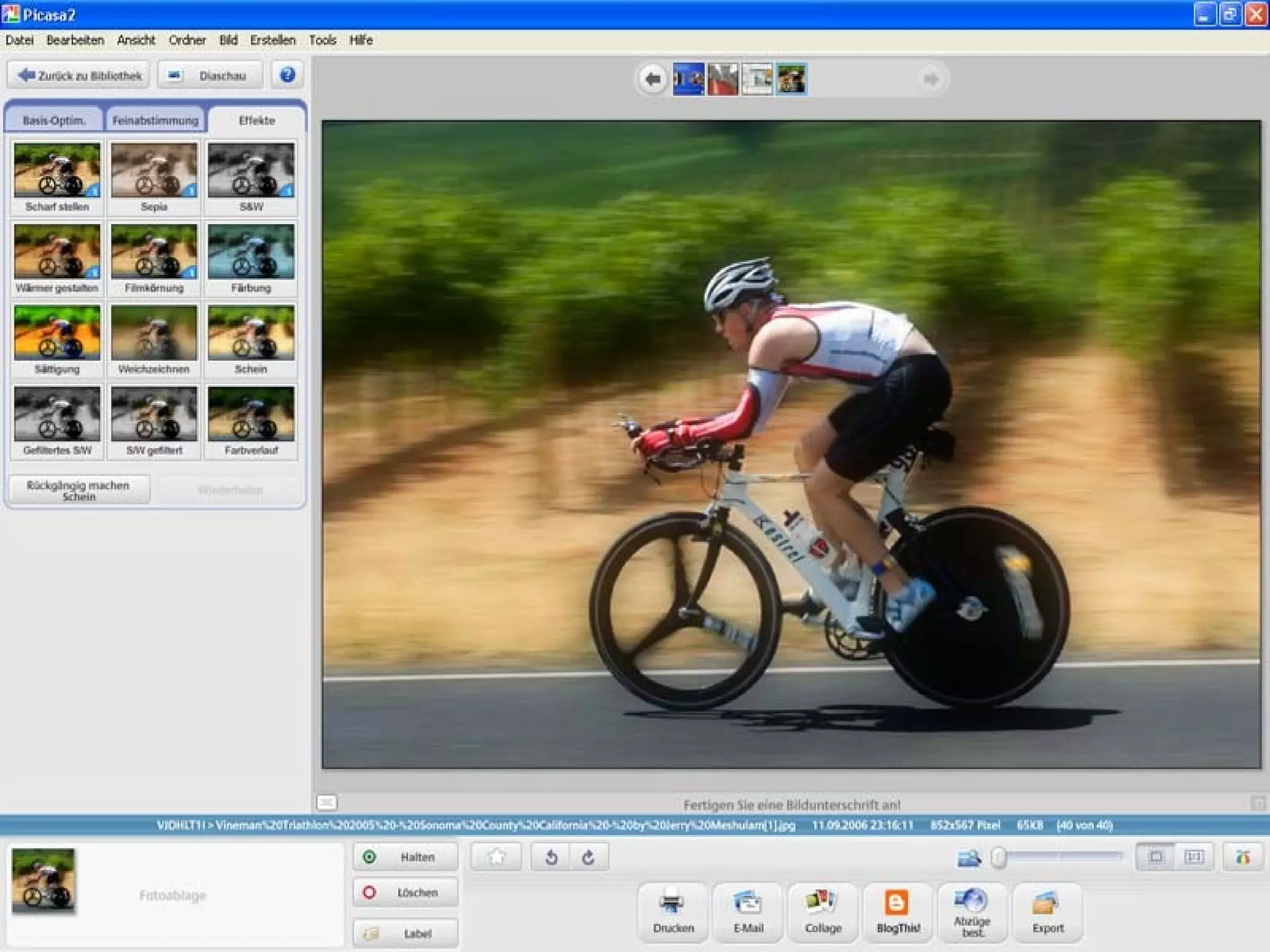The width and height of the screenshot is (1270, 952).
Task: Switch to the actual-size view button
Action: click(x=1194, y=857)
